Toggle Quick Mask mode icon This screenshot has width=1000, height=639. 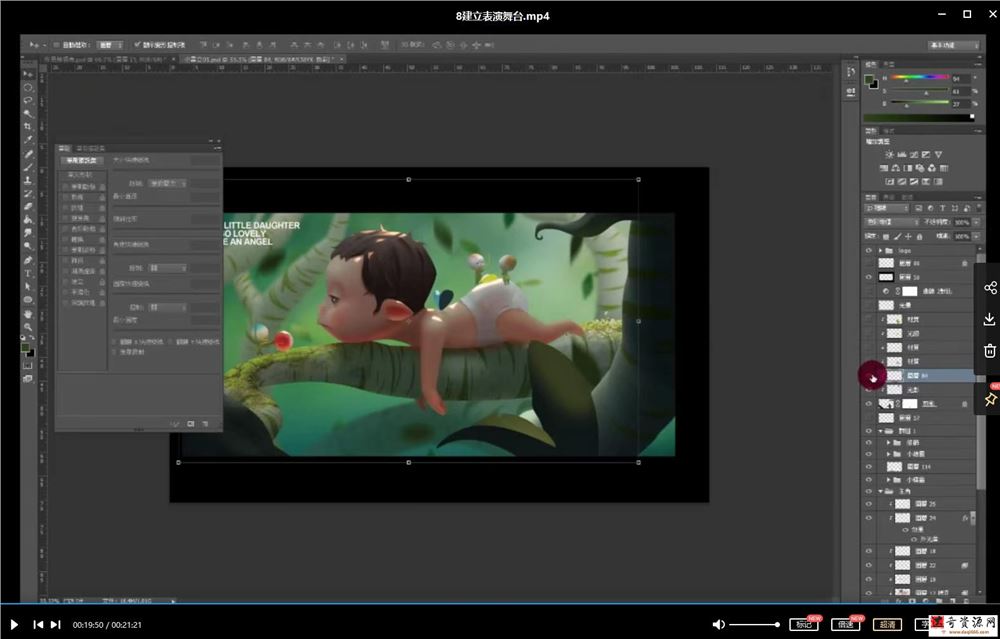pos(28,365)
